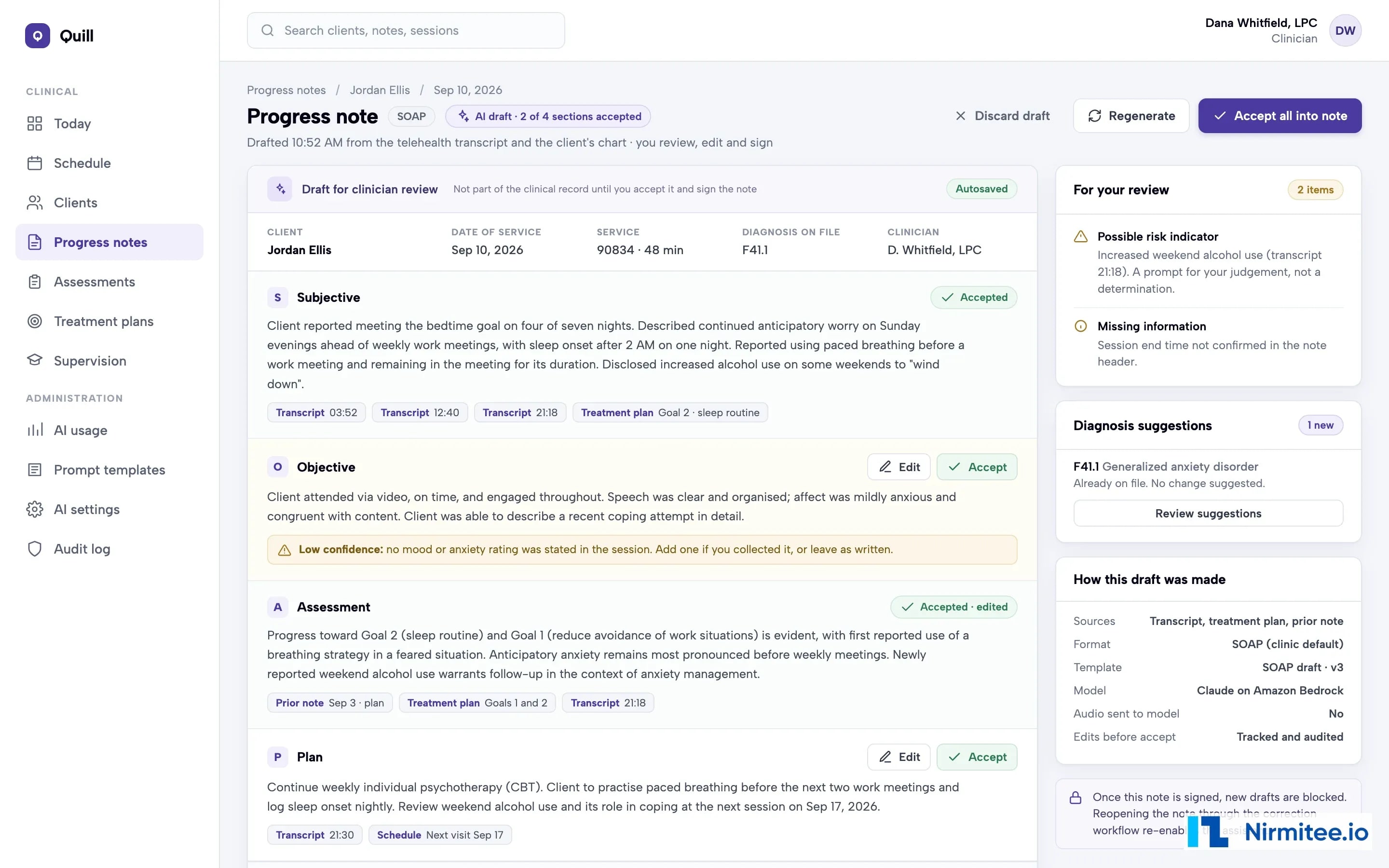Click the Assessments clipboard icon
This screenshot has width=1389, height=868.
point(34,282)
